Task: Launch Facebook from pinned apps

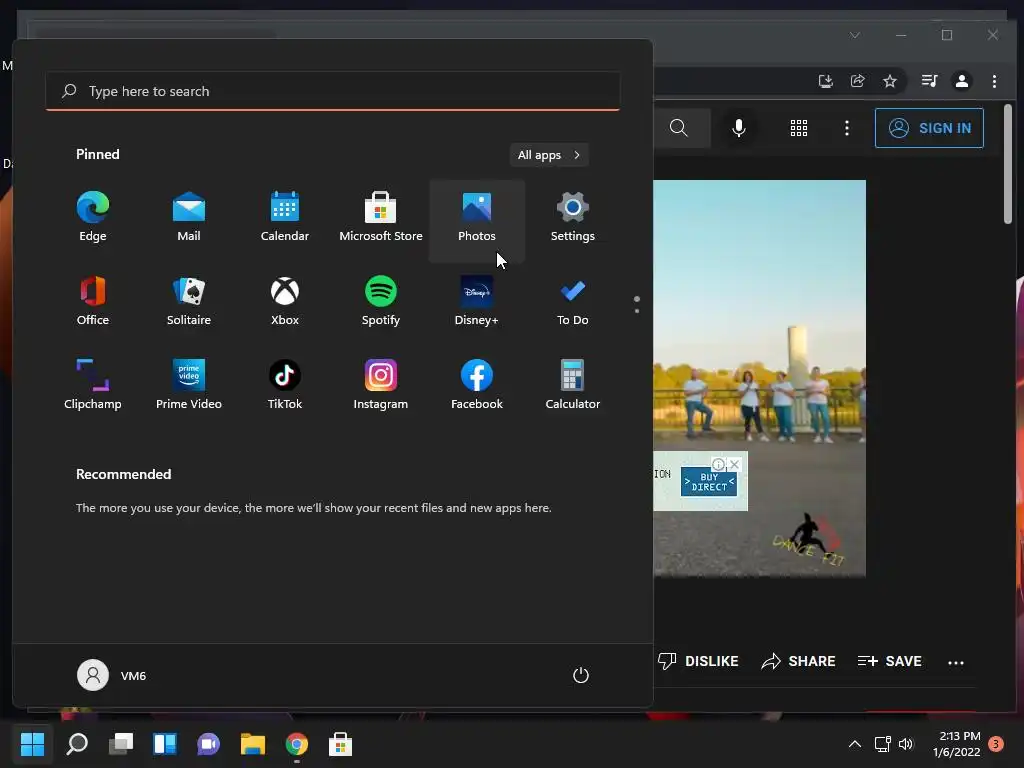Action: tap(477, 387)
